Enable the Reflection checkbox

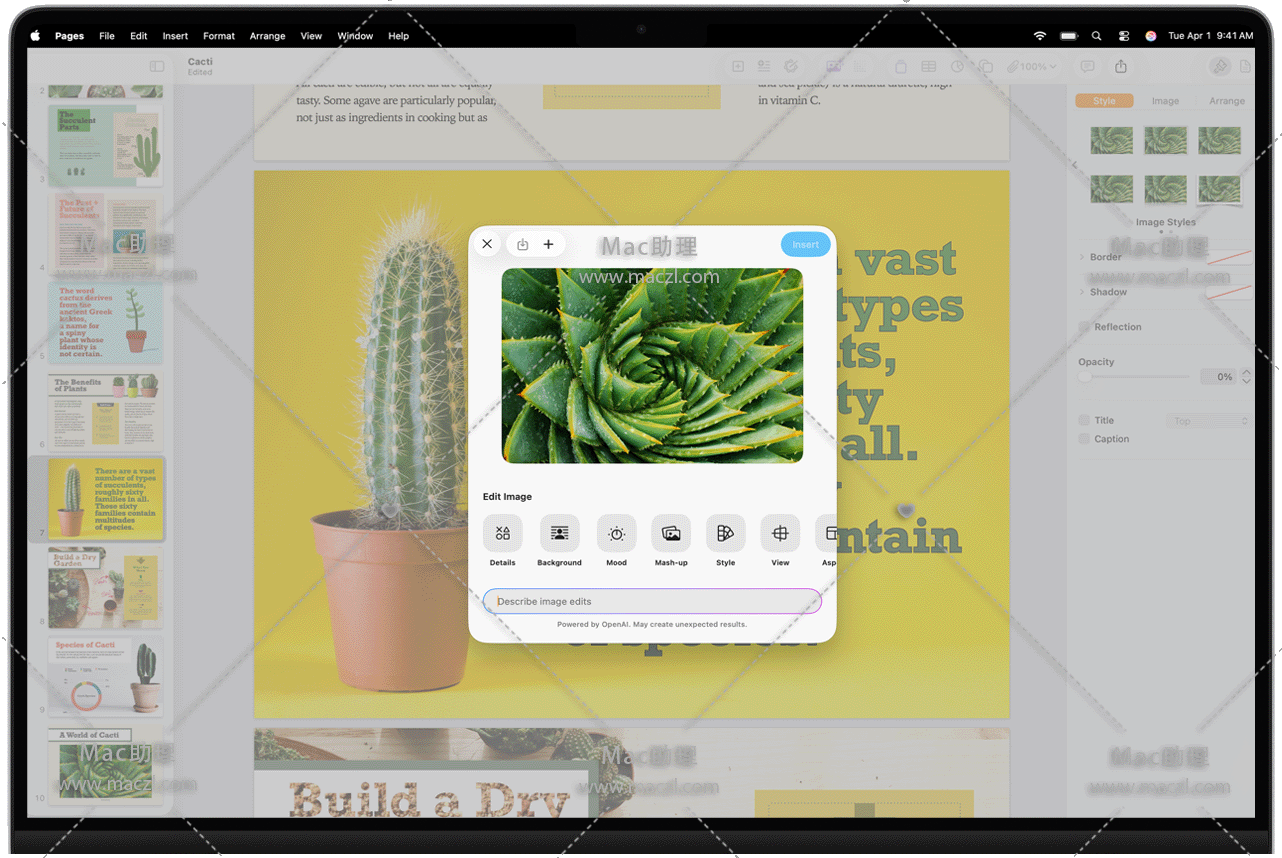[1084, 327]
